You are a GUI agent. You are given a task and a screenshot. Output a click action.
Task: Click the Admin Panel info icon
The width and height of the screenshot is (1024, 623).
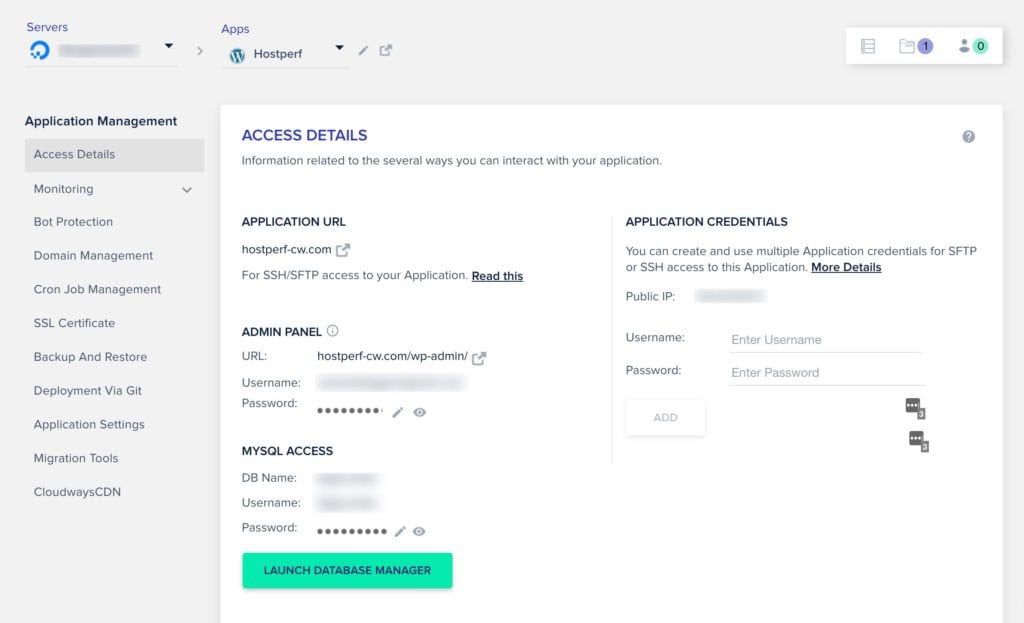[x=333, y=331]
